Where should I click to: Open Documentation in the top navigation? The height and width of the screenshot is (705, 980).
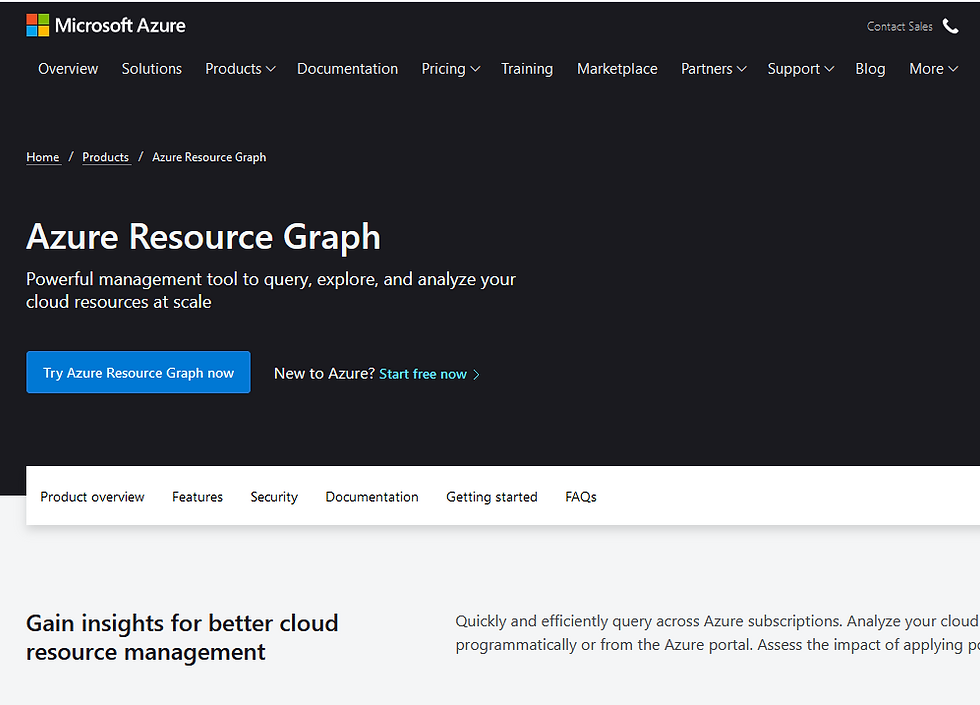click(348, 69)
